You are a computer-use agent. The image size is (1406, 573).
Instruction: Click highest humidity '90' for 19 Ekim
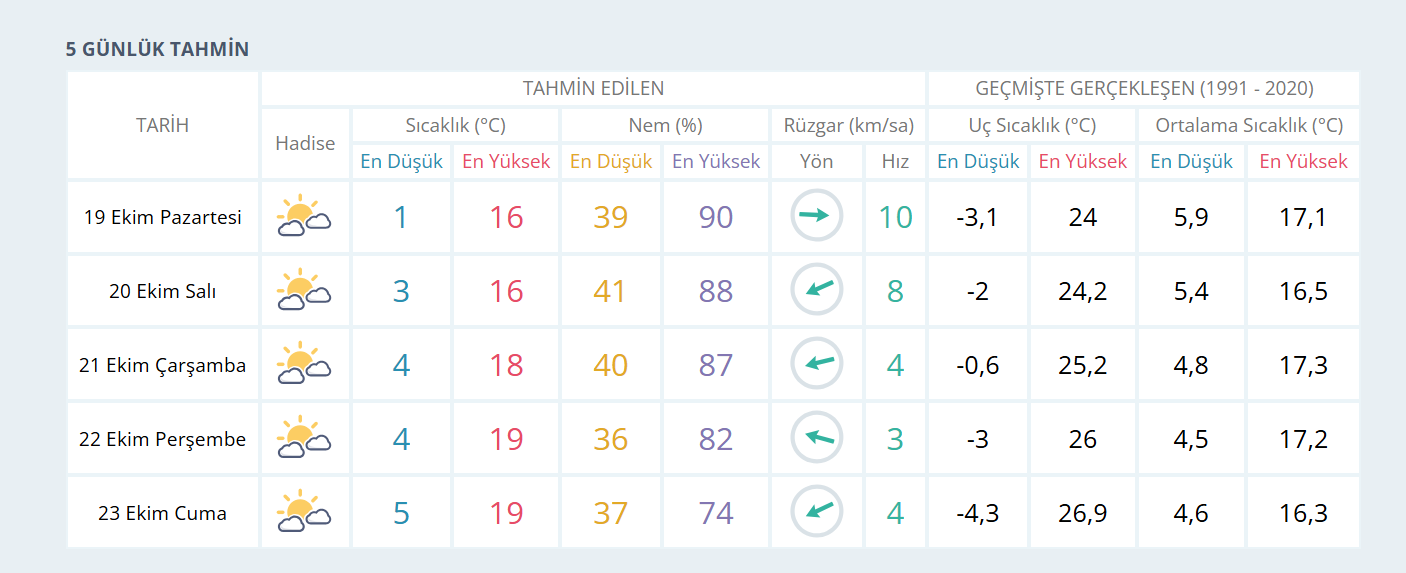[716, 217]
